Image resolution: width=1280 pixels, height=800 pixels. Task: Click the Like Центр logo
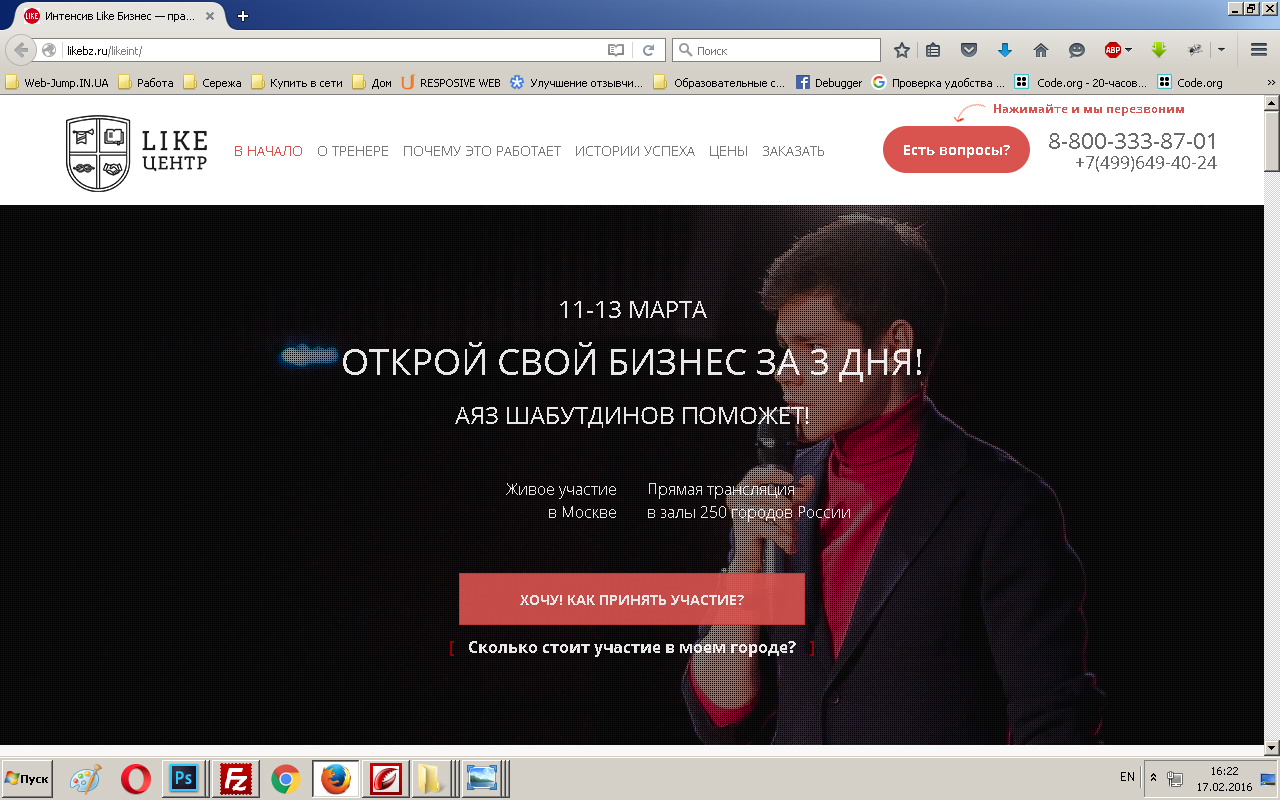pyautogui.click(x=137, y=153)
